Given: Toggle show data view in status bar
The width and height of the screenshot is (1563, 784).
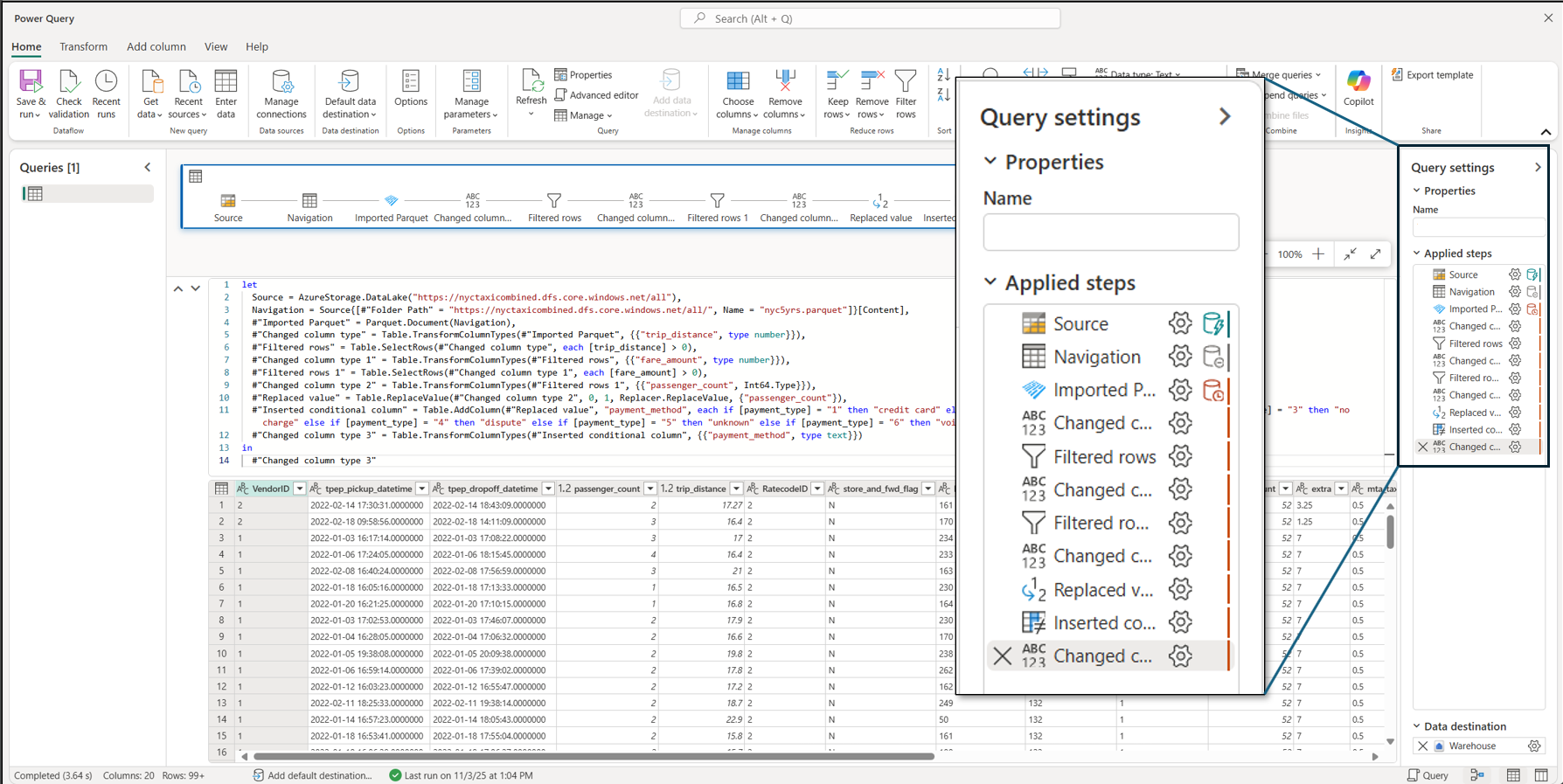Looking at the screenshot, I should 1513,775.
